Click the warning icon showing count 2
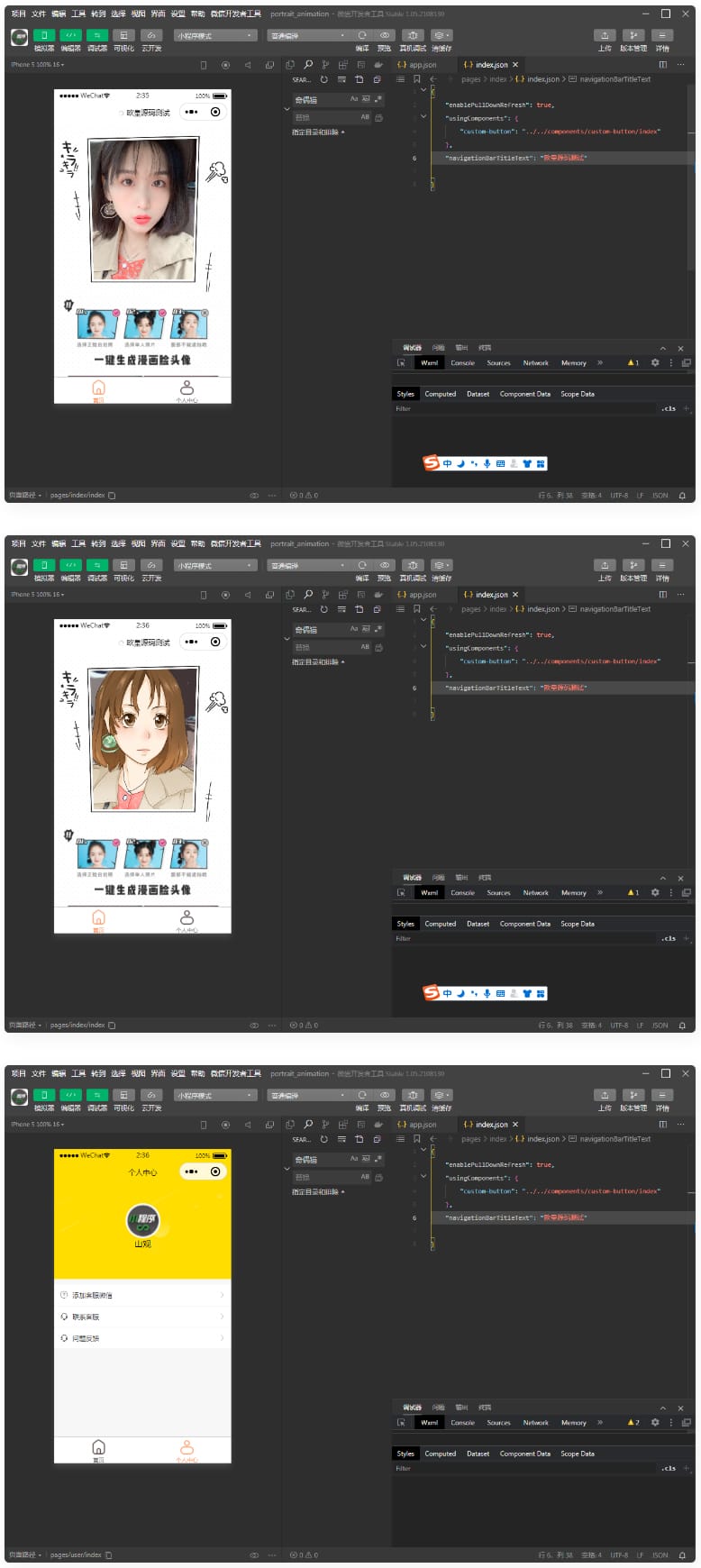Viewport: 701px width, 1568px height. click(x=633, y=1423)
